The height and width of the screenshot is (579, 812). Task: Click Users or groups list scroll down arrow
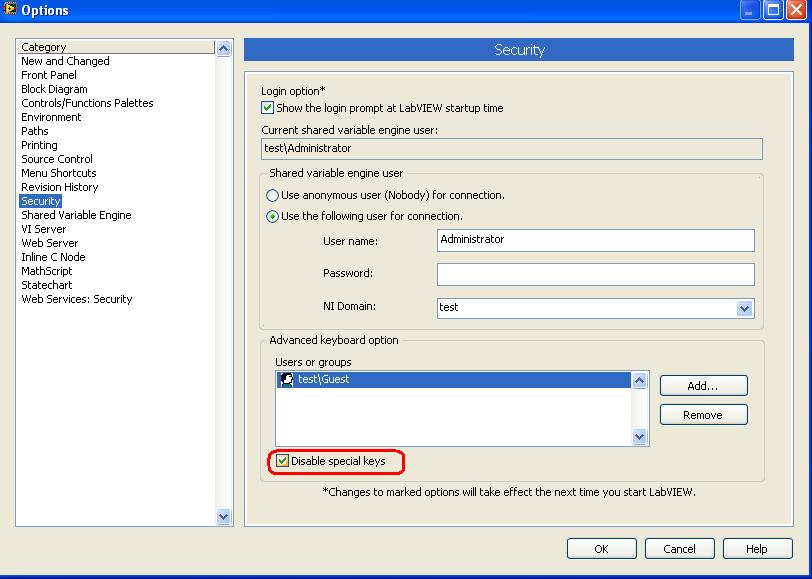[x=640, y=437]
